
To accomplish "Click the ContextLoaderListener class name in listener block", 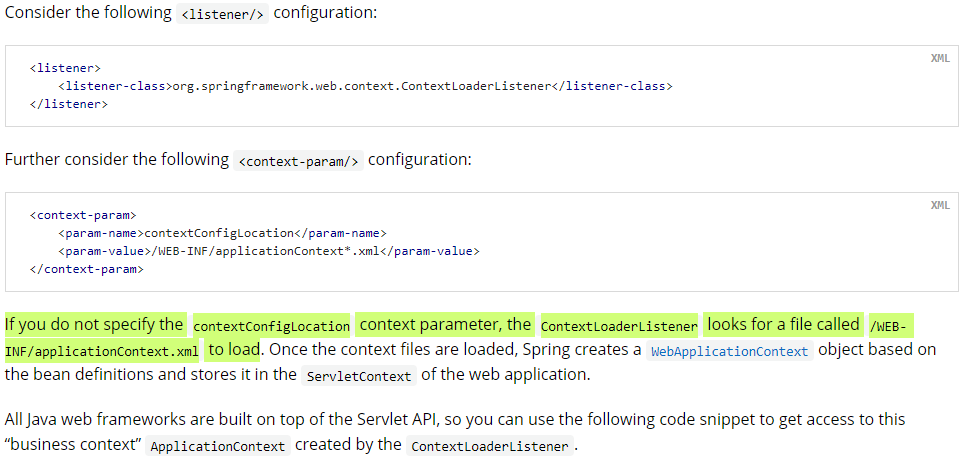I will click(361, 86).
